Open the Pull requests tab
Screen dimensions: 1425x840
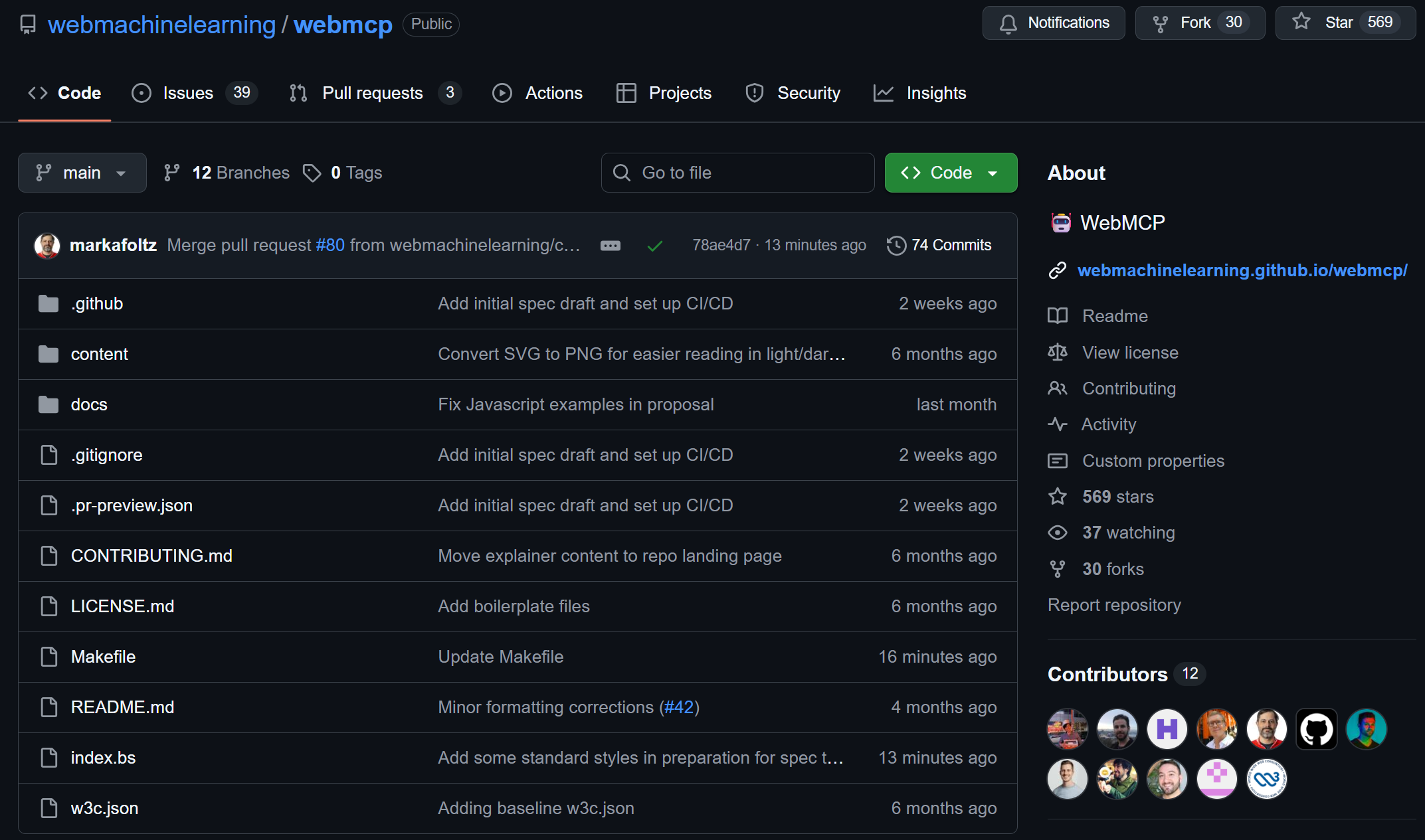372,93
